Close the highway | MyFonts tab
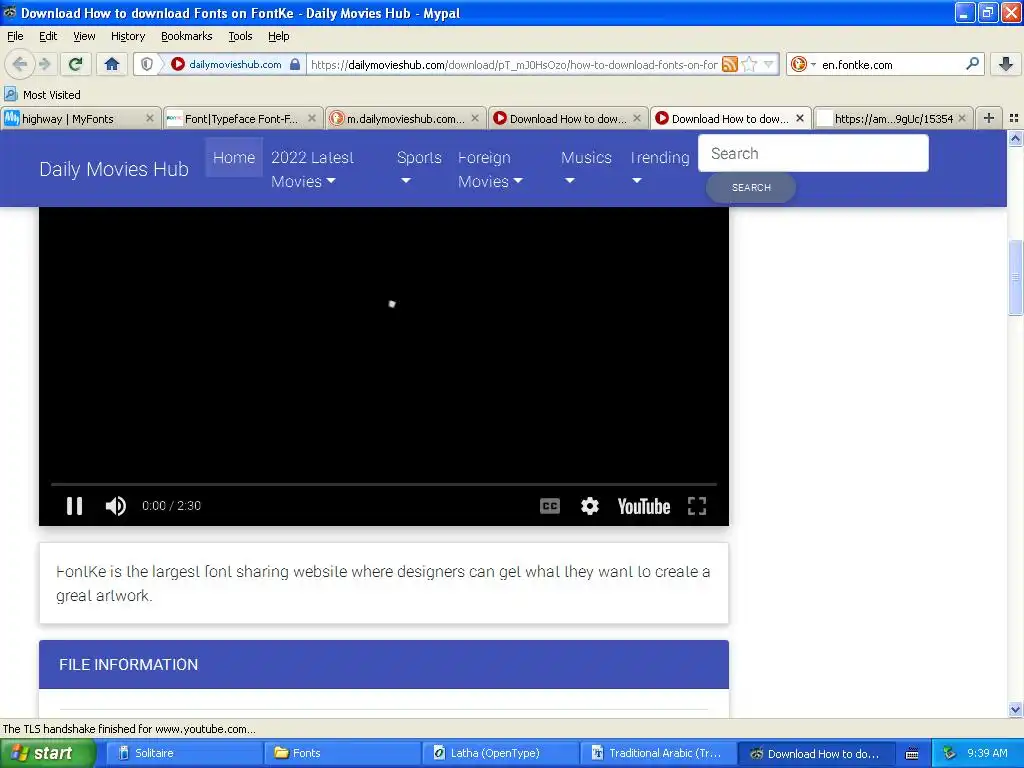1024x768 pixels. [150, 118]
